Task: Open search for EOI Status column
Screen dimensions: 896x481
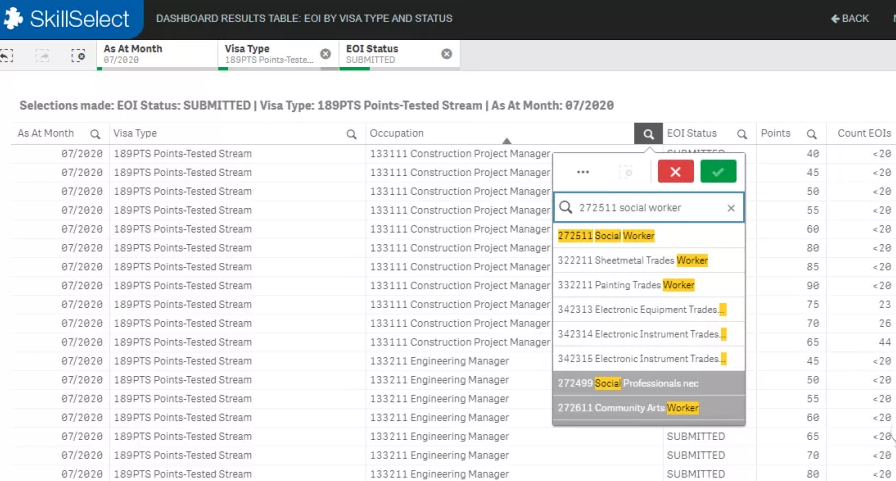Action: coord(742,134)
